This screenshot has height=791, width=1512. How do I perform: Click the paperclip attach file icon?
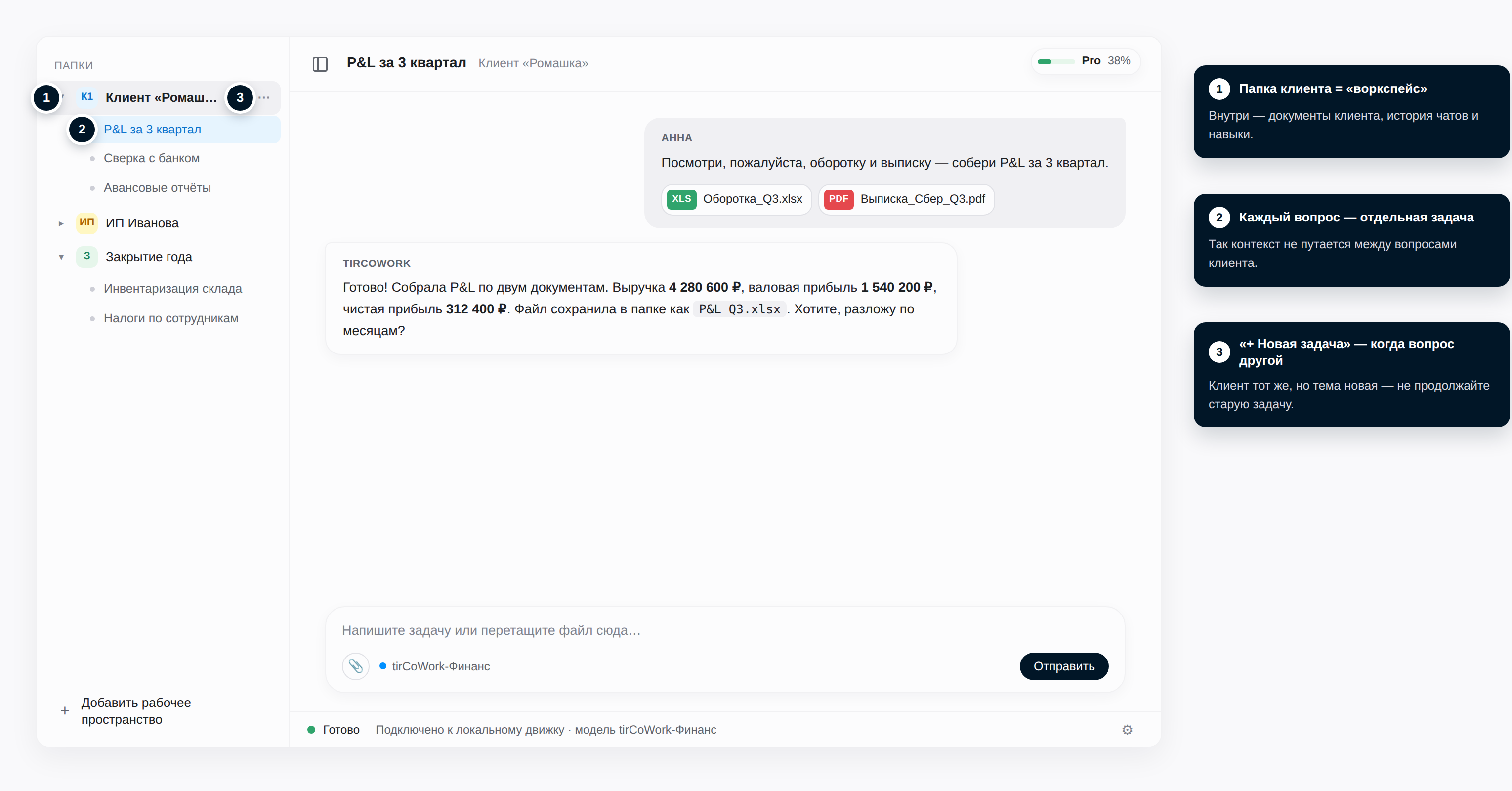tap(356, 666)
